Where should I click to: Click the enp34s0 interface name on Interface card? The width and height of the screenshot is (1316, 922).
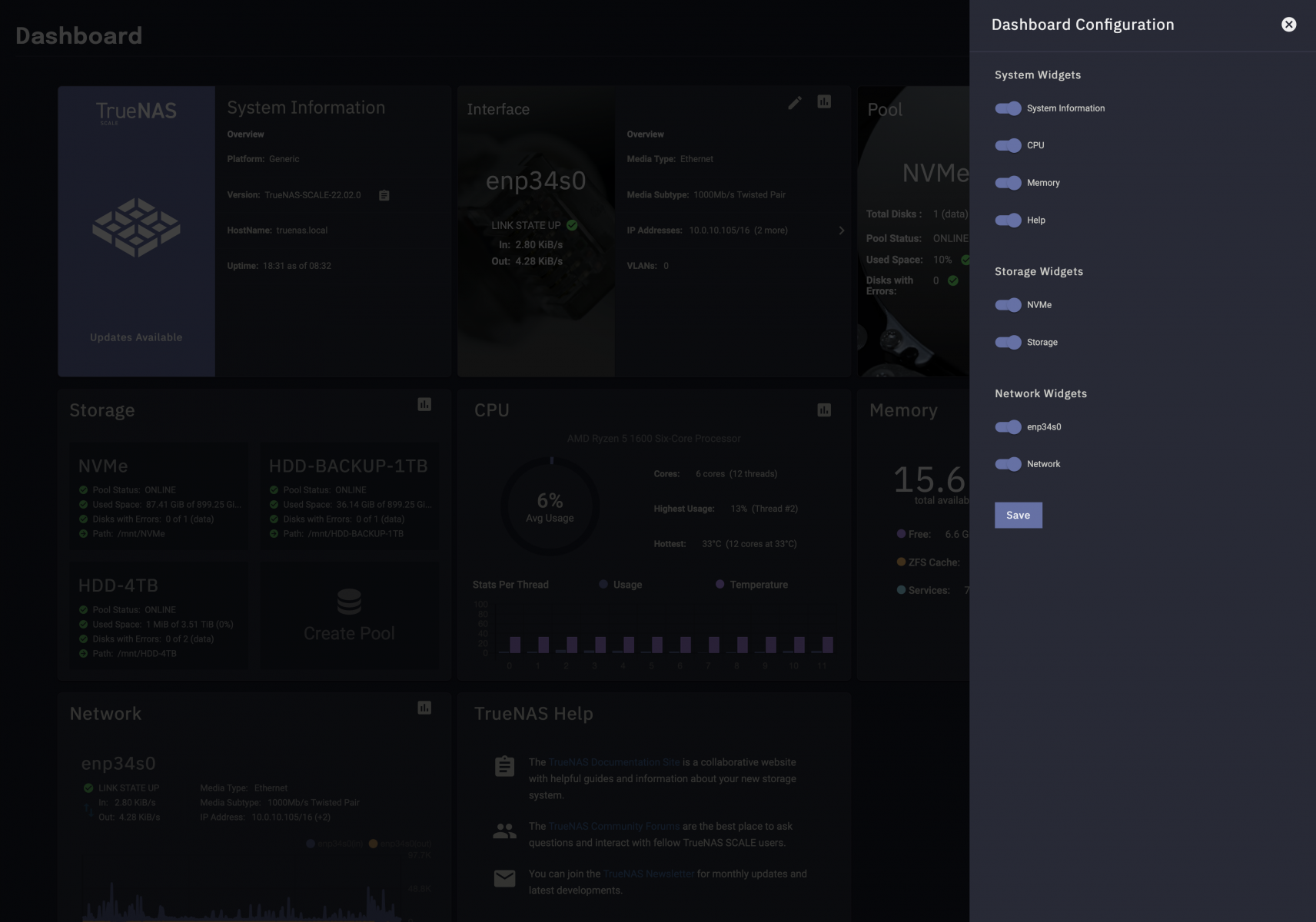(536, 181)
